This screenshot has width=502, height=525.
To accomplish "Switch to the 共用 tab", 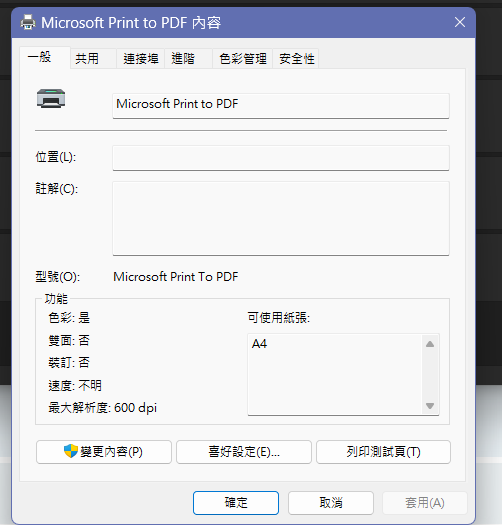I will pos(93,59).
